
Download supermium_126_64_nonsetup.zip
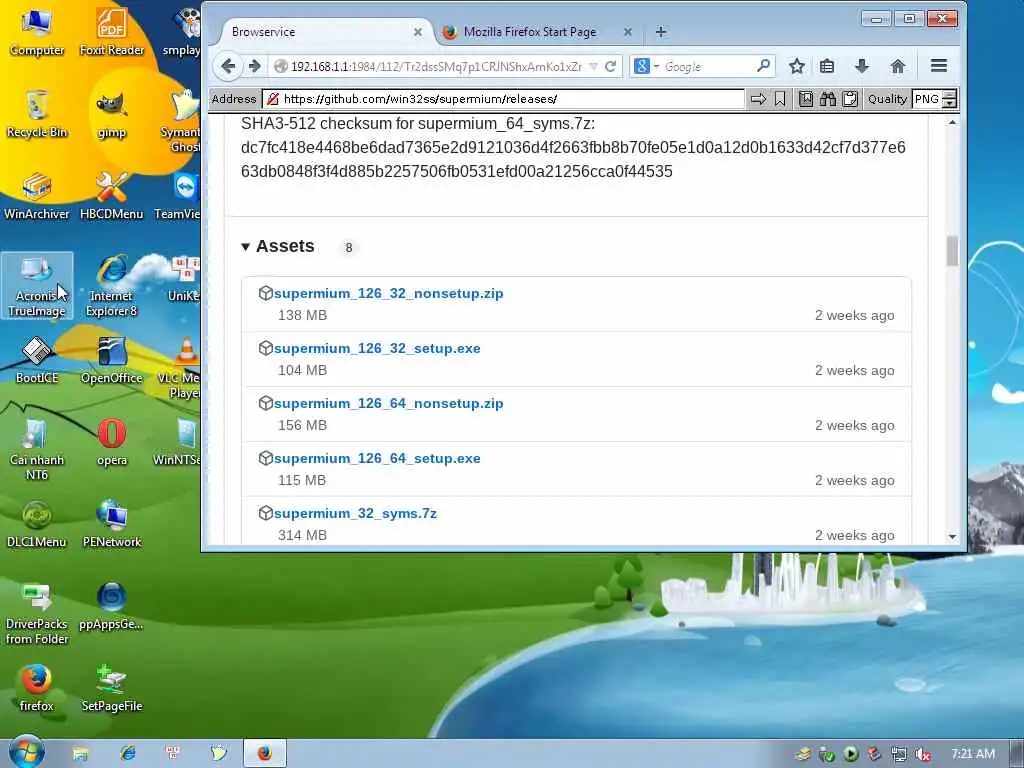pos(389,403)
